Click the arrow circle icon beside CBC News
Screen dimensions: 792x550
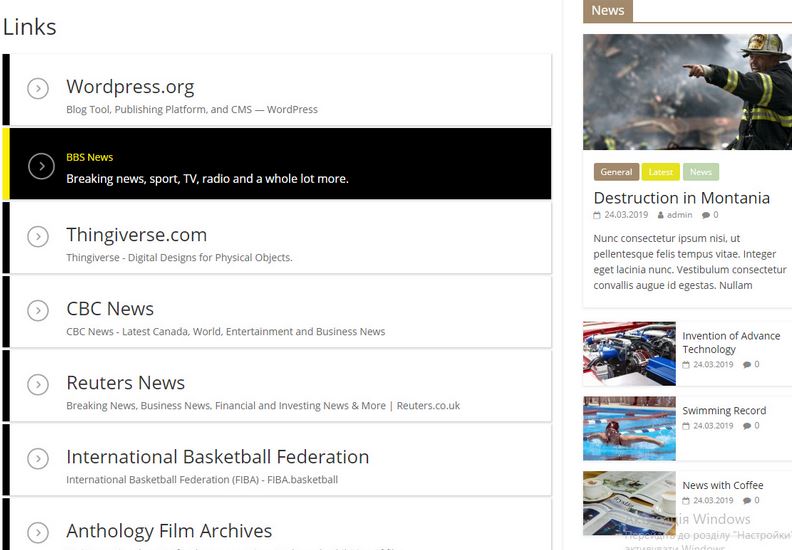pyautogui.click(x=38, y=311)
